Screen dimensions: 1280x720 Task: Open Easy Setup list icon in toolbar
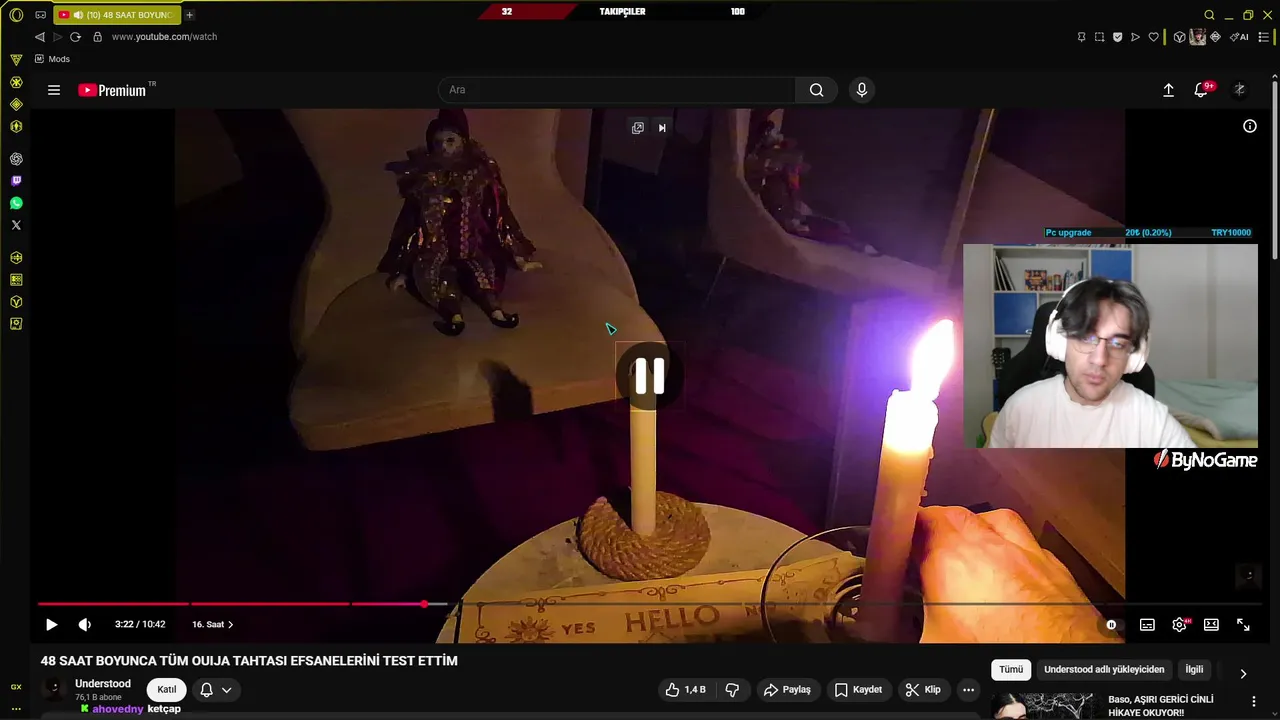[x=1264, y=37]
